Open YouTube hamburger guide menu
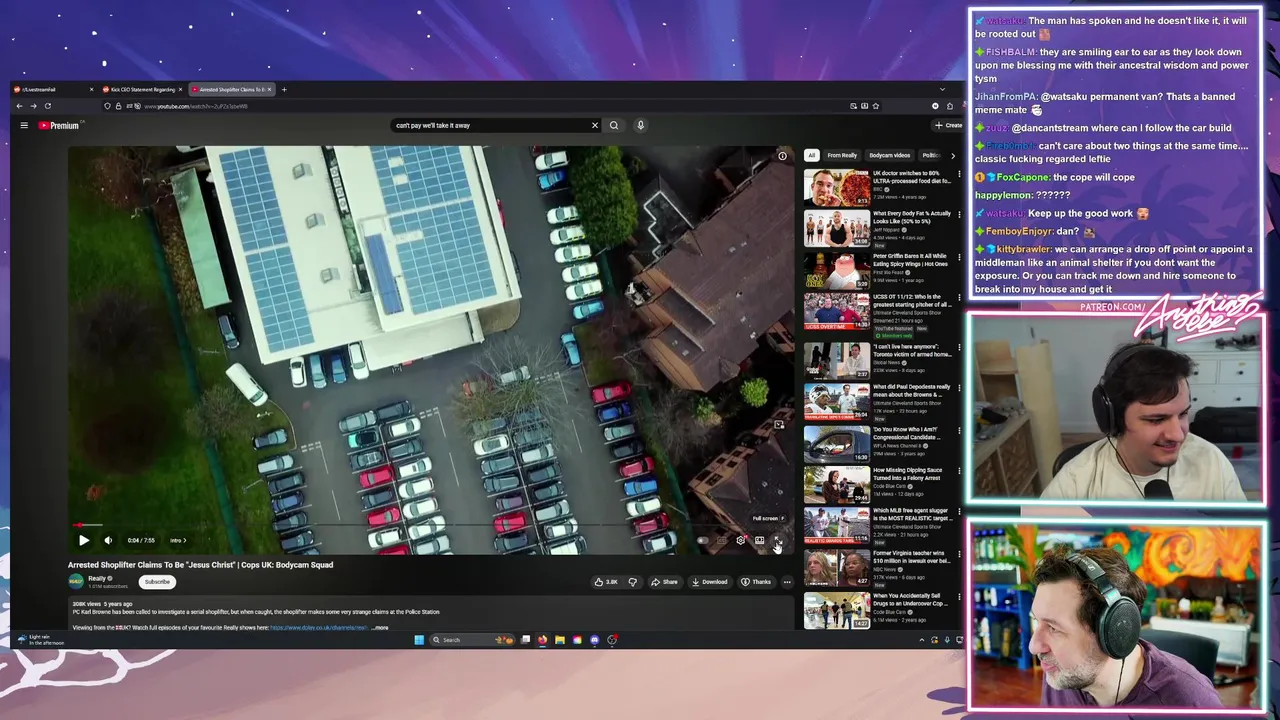Screen dimensions: 1280x720 (x=24, y=125)
